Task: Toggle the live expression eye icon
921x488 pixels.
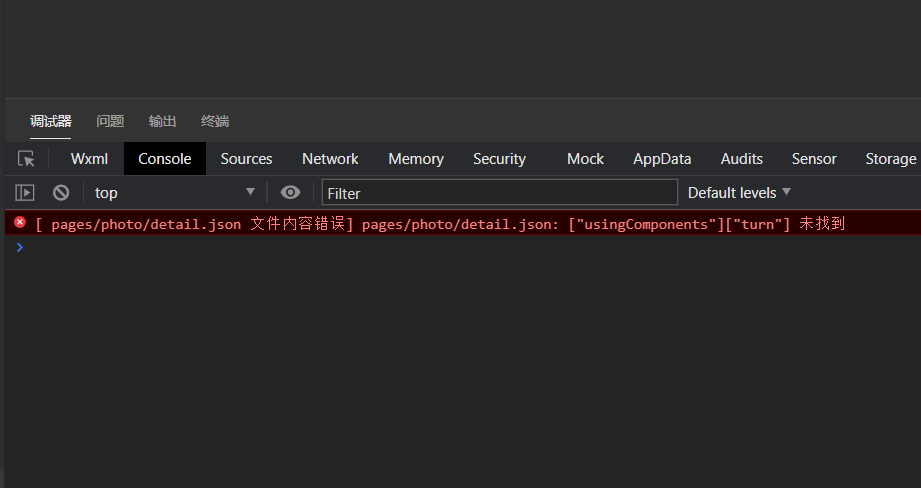Action: tap(290, 193)
